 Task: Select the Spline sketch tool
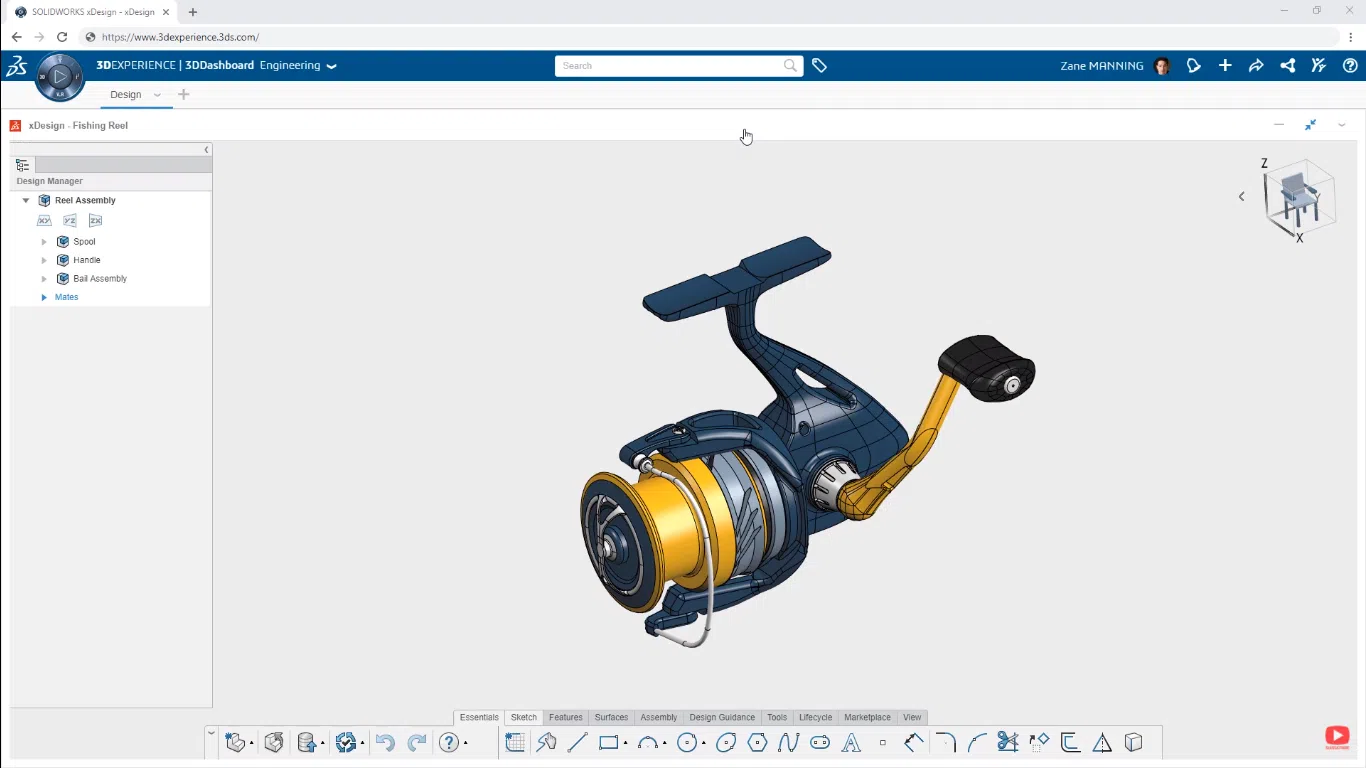click(791, 742)
